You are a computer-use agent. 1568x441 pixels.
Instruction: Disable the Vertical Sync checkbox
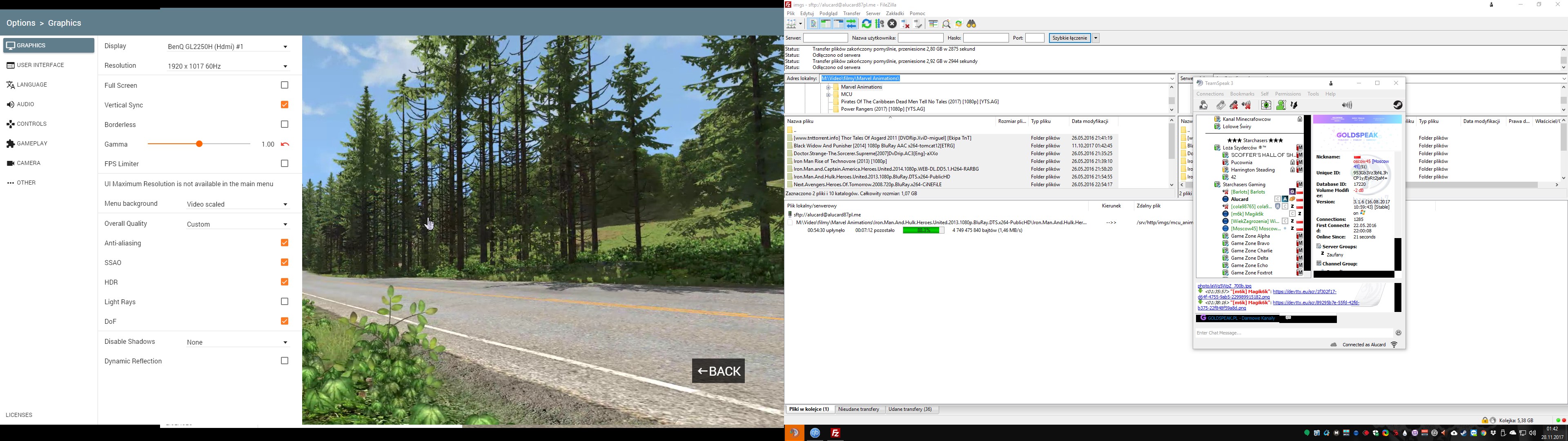click(x=284, y=105)
